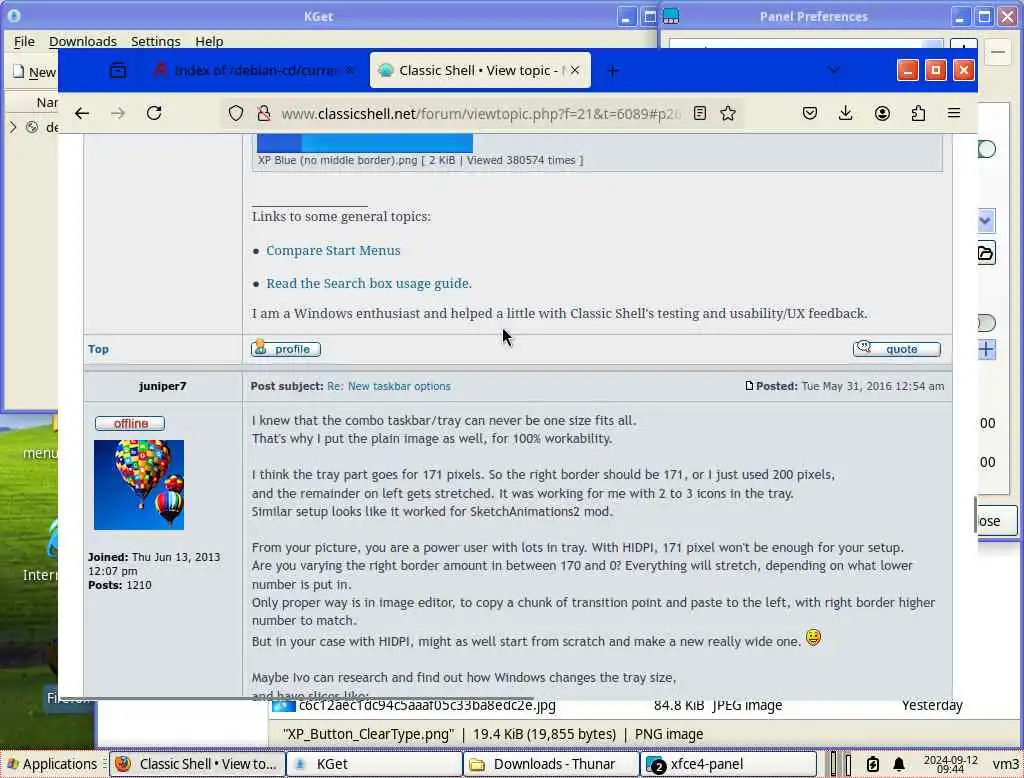The image size is (1024, 778).
Task: Click 84.8 KiB size cell in Thunar
Action: pos(679,705)
